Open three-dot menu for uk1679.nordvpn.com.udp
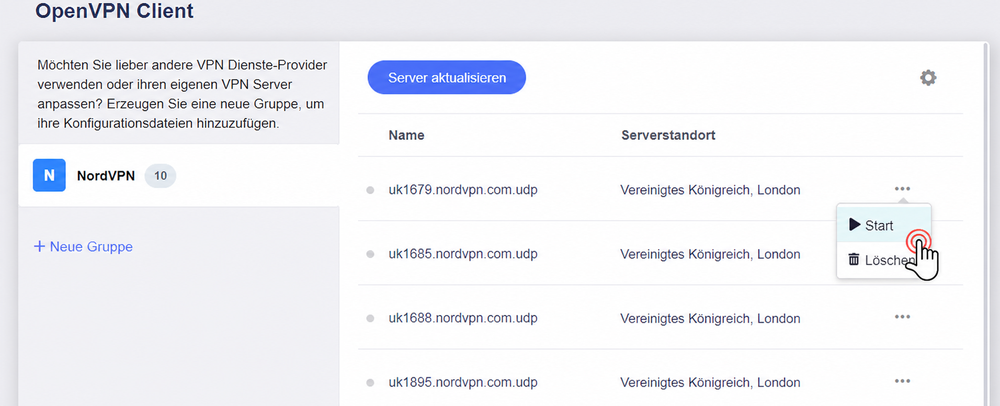The height and width of the screenshot is (406, 1000). 902,189
